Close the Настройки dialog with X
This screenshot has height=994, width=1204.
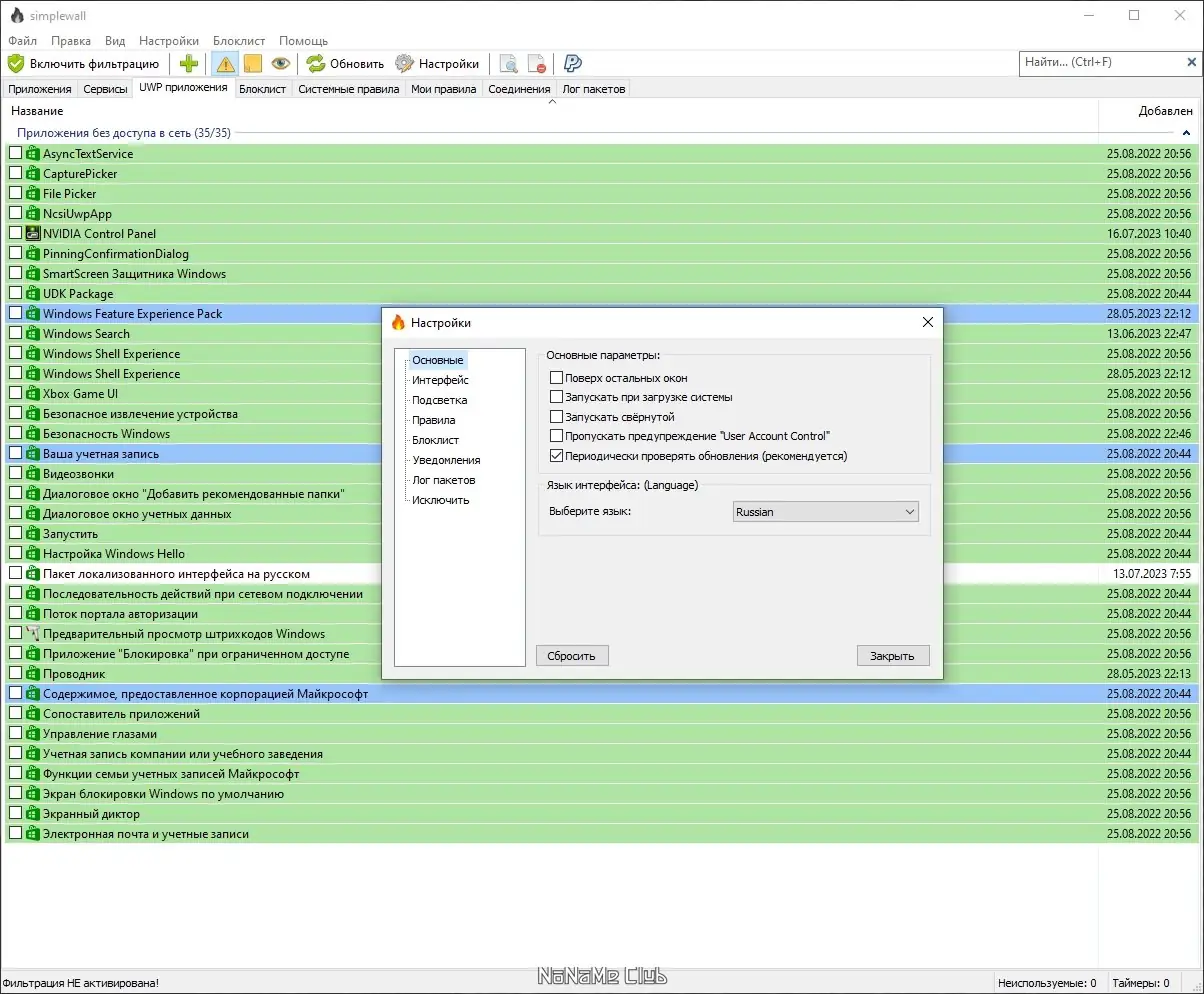(x=927, y=322)
